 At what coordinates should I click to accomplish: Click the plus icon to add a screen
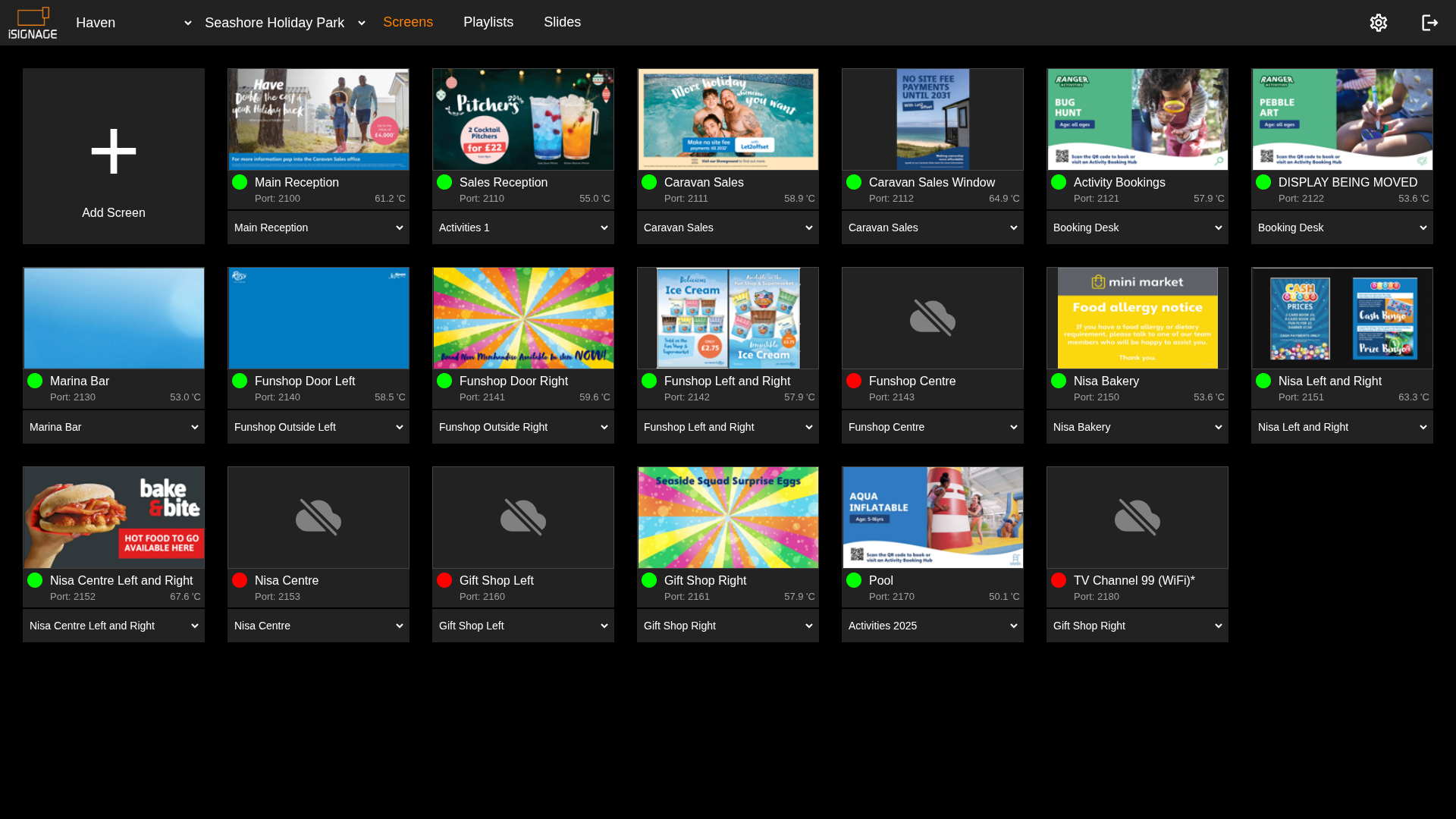pos(114,151)
